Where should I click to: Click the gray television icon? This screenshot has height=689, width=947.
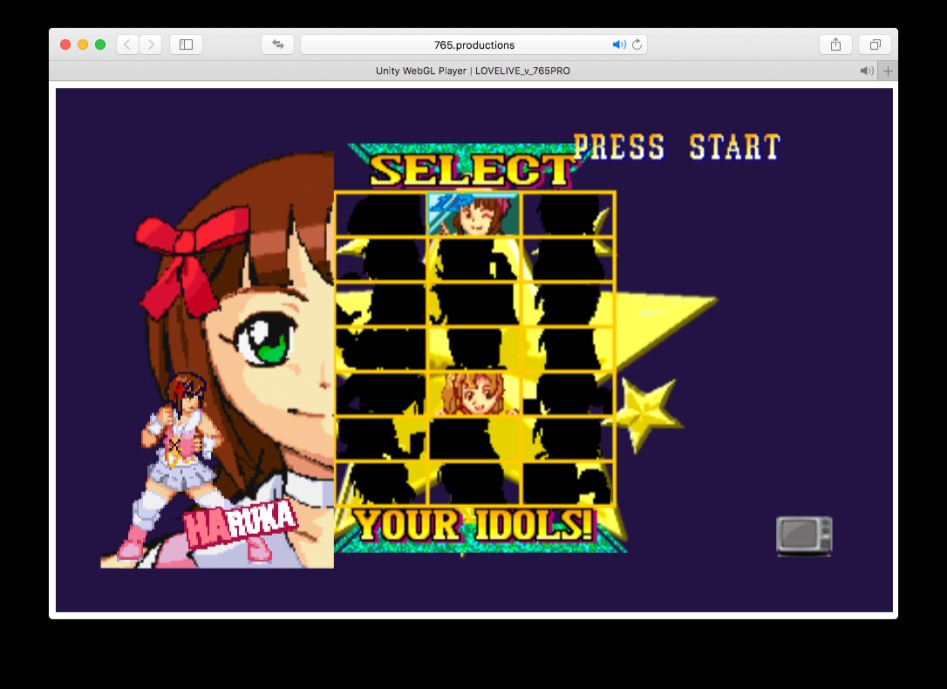[x=804, y=536]
